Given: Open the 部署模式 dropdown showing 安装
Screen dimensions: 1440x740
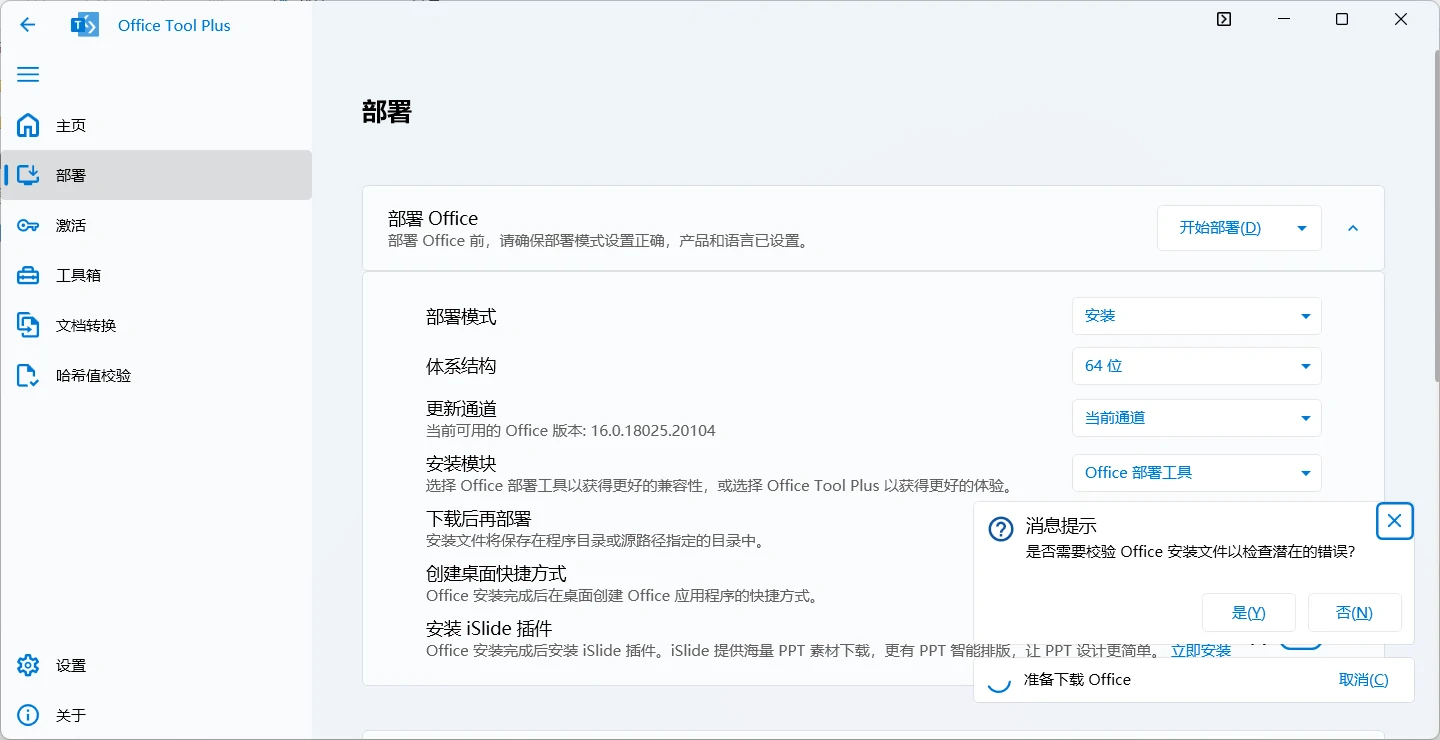Looking at the screenshot, I should click(x=1196, y=316).
